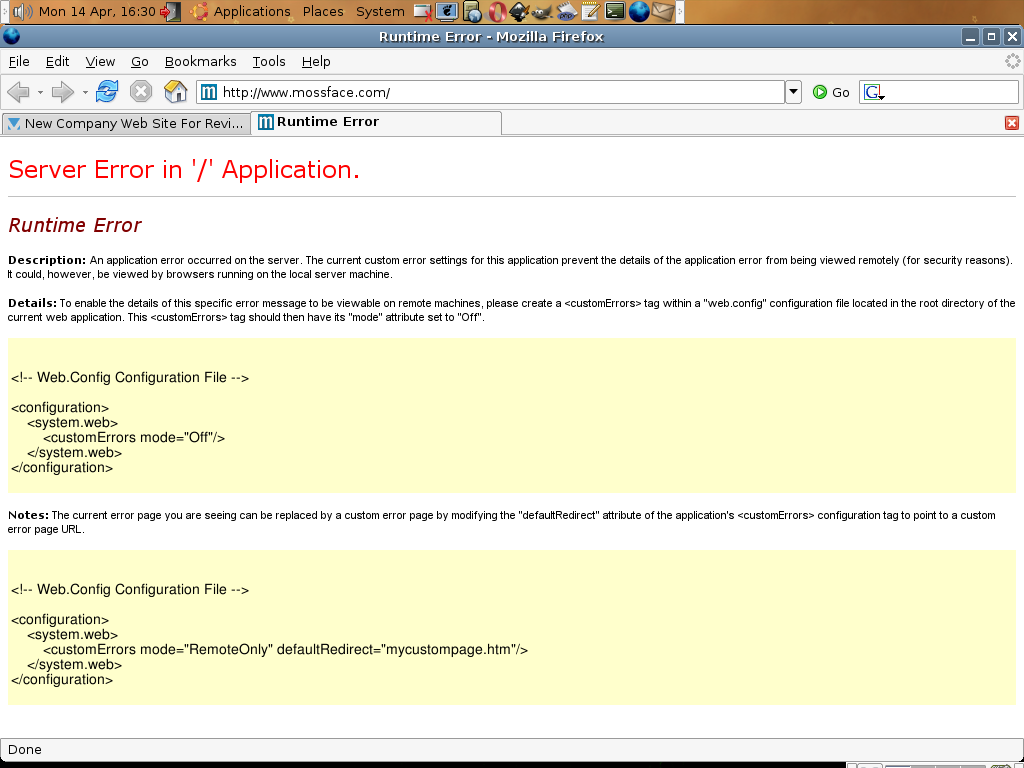Screen dimensions: 1024x768
Task: Open the View menu
Action: coord(100,61)
